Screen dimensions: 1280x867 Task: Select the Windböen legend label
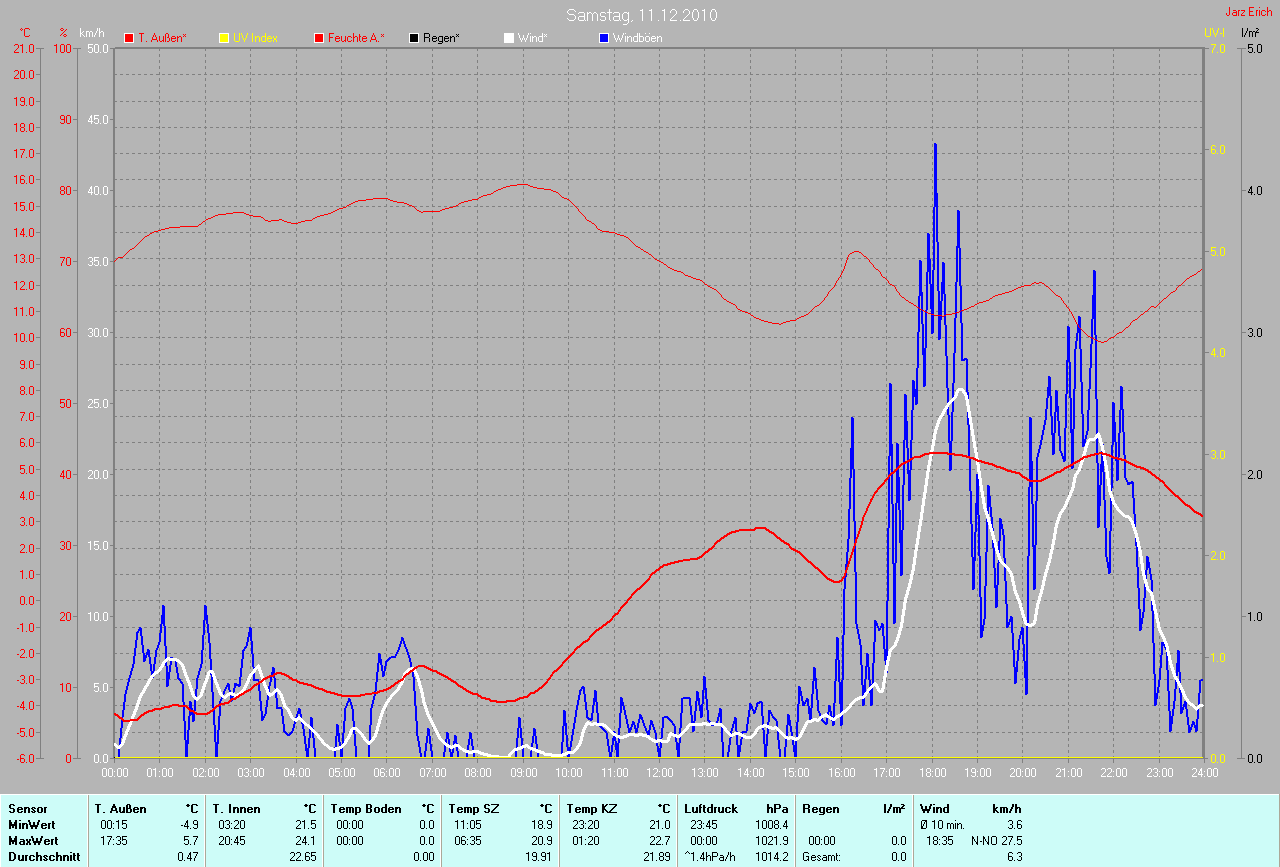click(x=637, y=38)
